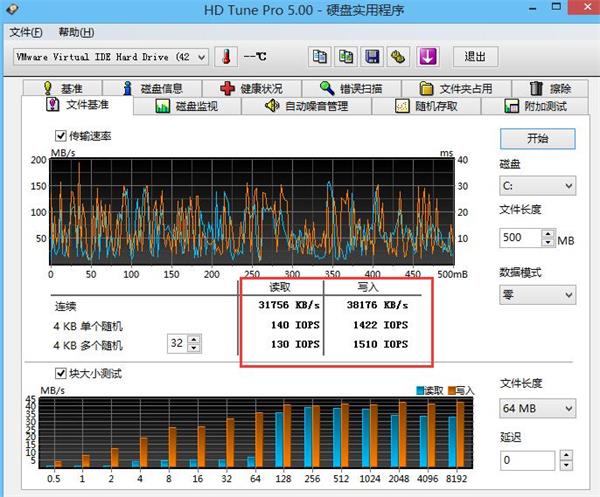Click the --°C temperature readout

pyautogui.click(x=255, y=57)
